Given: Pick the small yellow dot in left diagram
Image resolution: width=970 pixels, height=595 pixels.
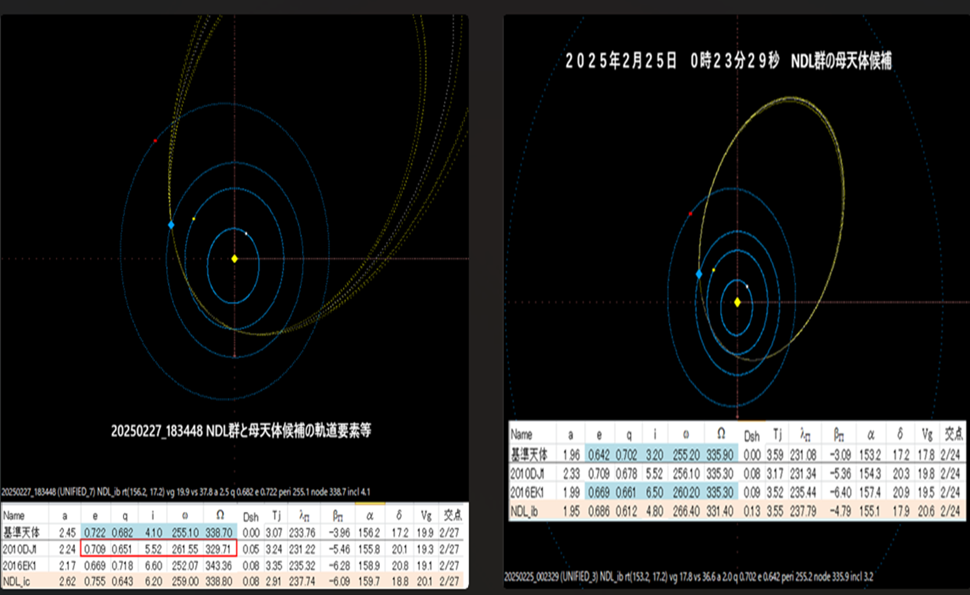Looking at the screenshot, I should tap(193, 217).
